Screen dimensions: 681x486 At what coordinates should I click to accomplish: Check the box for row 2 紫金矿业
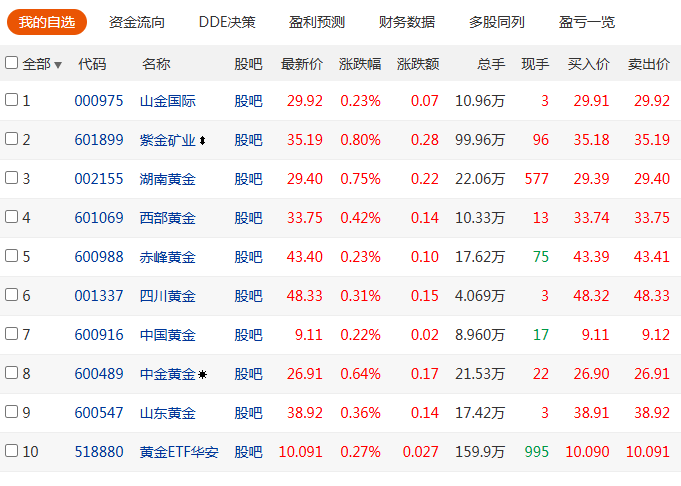(x=11, y=139)
